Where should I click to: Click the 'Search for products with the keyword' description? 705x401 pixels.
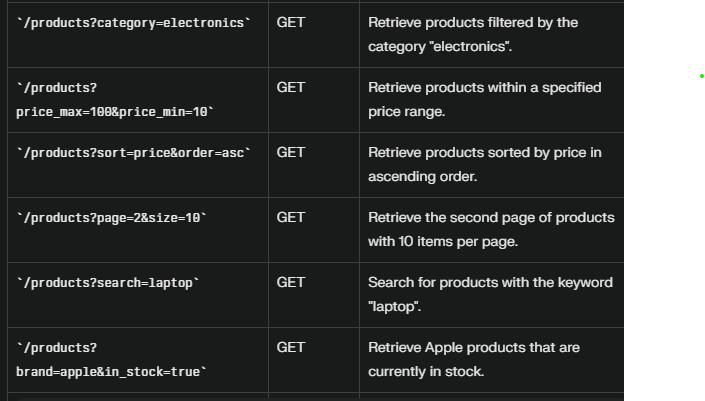[x=490, y=282]
